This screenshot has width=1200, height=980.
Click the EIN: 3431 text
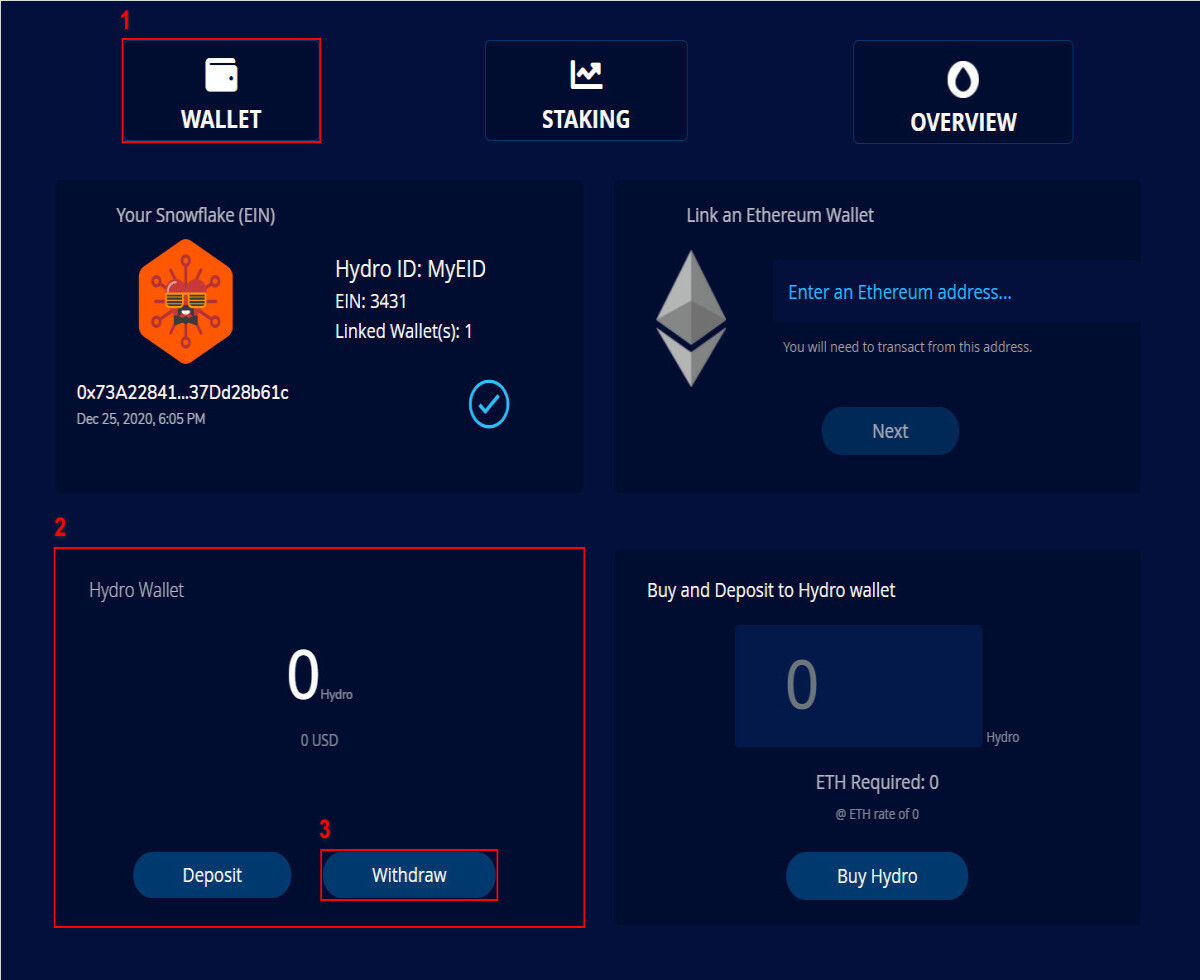[x=371, y=301]
